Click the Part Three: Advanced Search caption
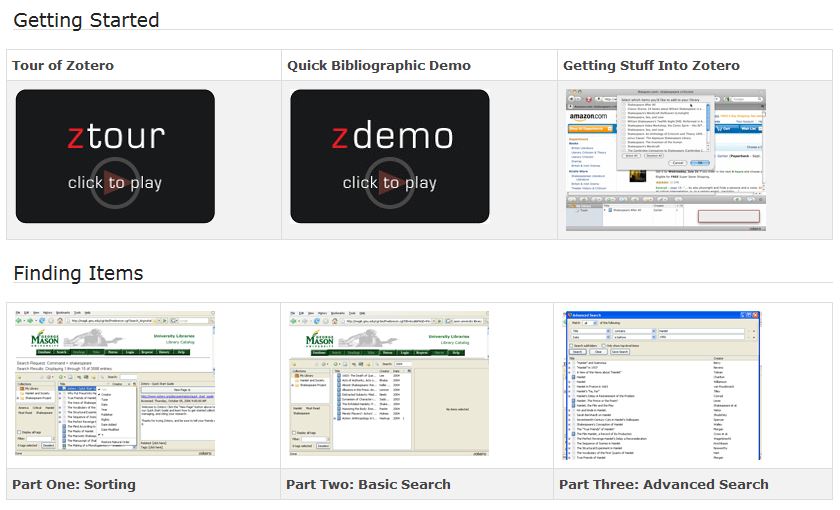 coord(664,484)
